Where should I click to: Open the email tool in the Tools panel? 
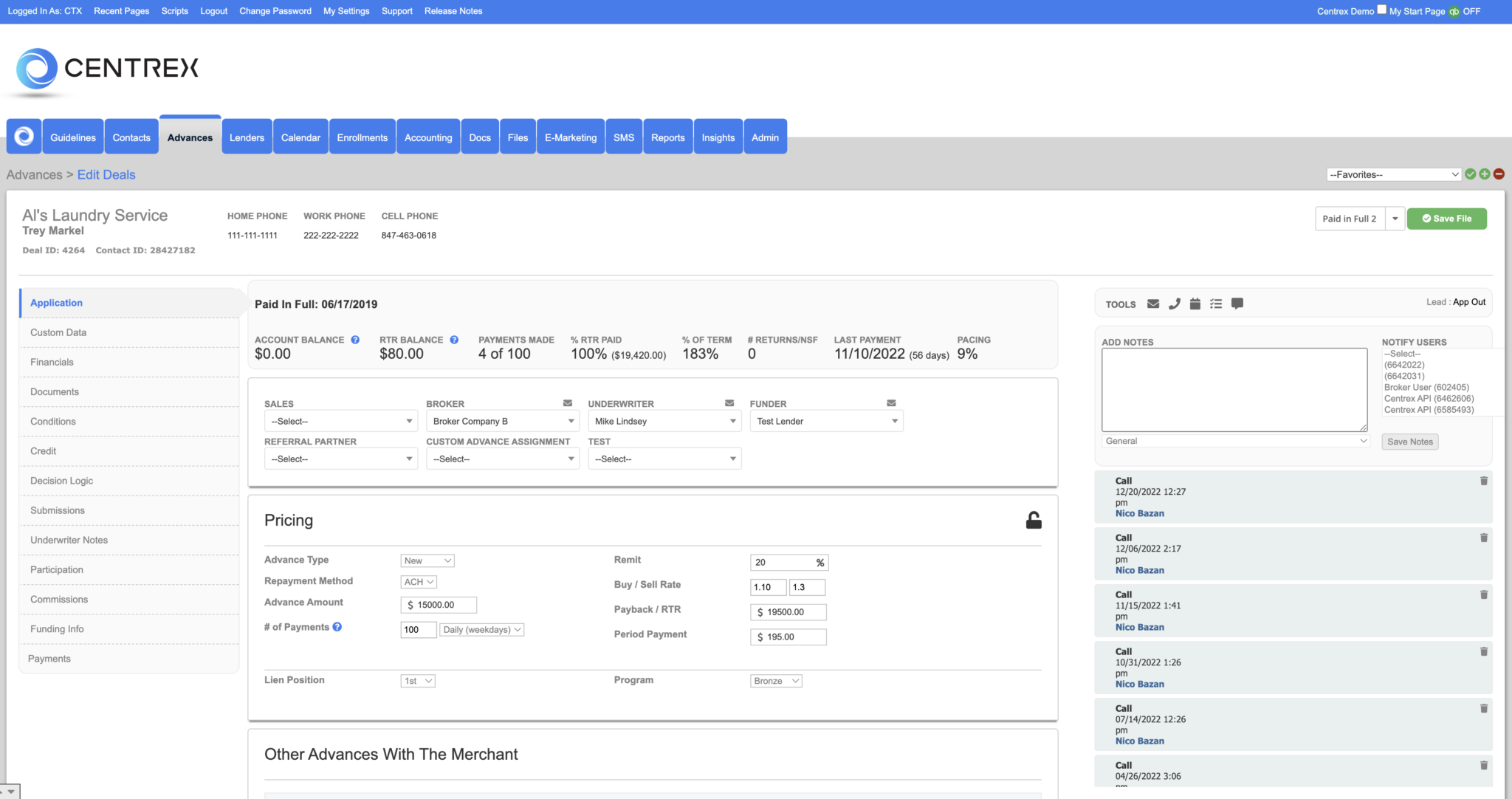coord(1153,304)
